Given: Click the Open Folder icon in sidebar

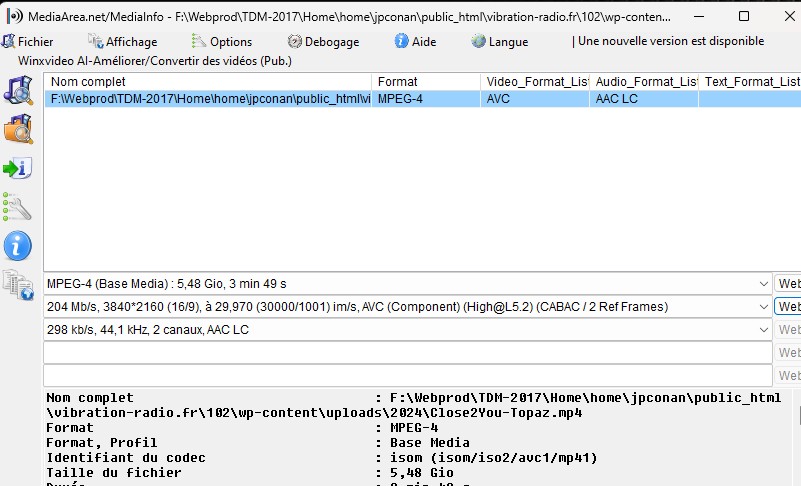Looking at the screenshot, I should tap(18, 129).
